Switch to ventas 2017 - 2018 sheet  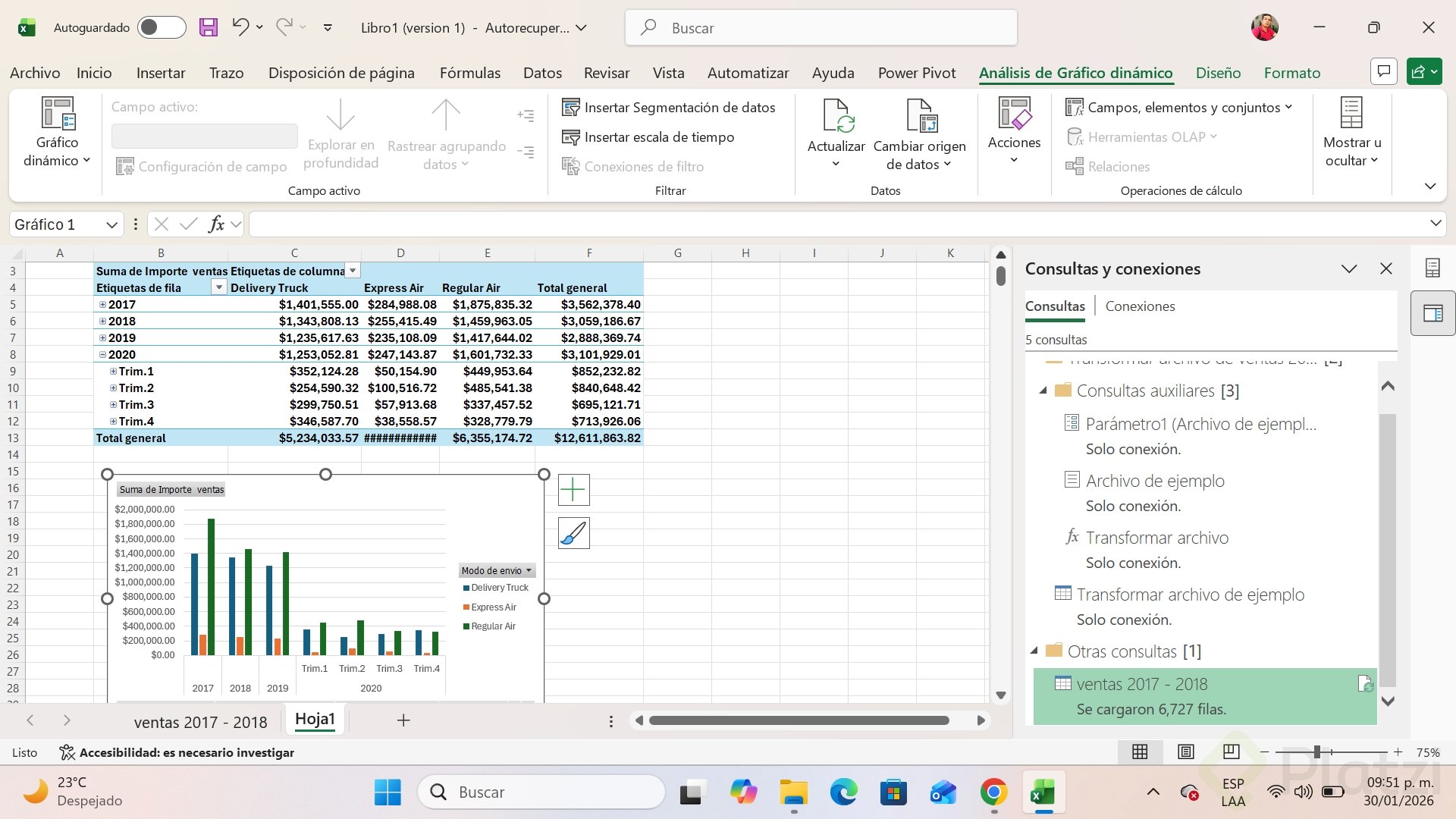click(200, 722)
